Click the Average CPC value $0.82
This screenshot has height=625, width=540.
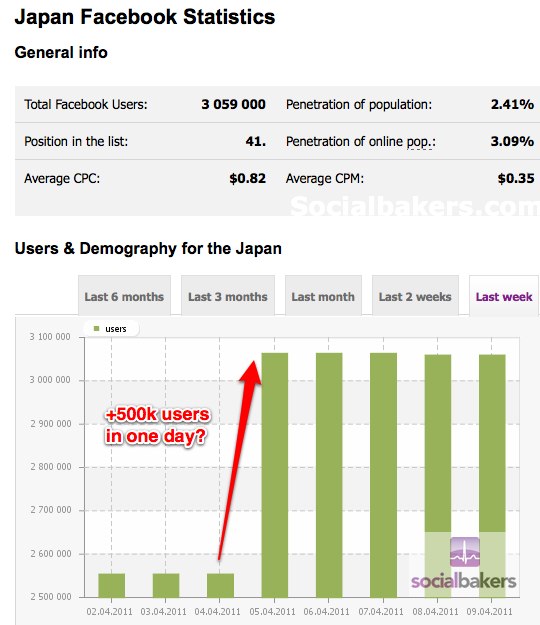[247, 178]
